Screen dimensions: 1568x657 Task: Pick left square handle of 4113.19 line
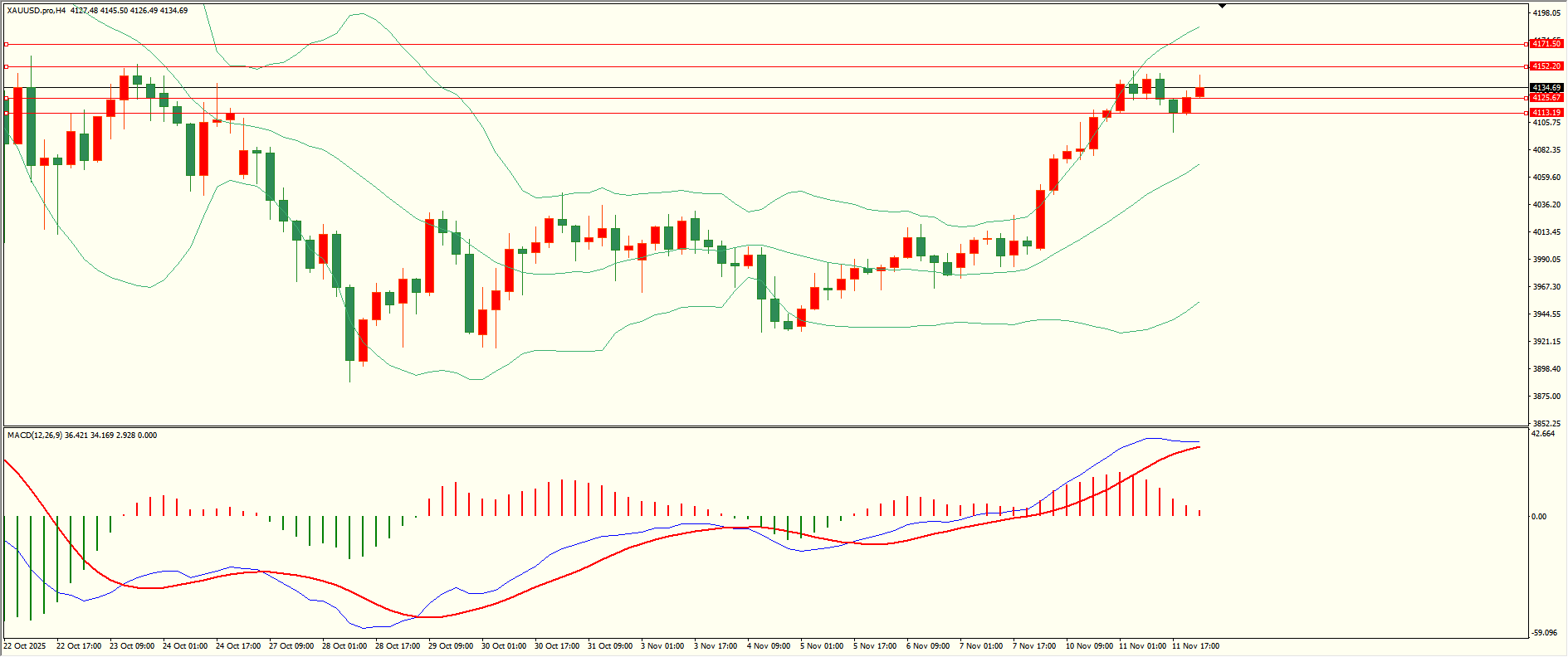tap(7, 113)
